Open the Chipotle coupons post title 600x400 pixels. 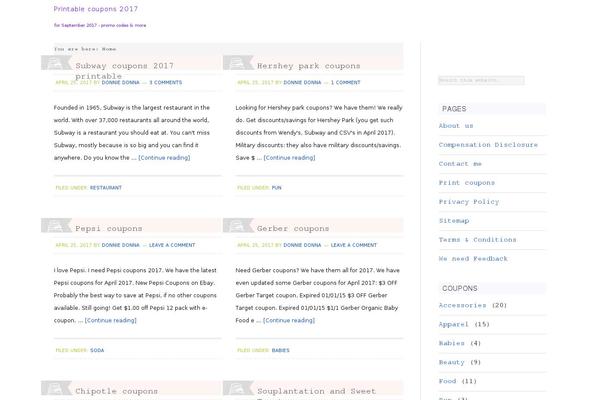pyautogui.click(x=116, y=391)
